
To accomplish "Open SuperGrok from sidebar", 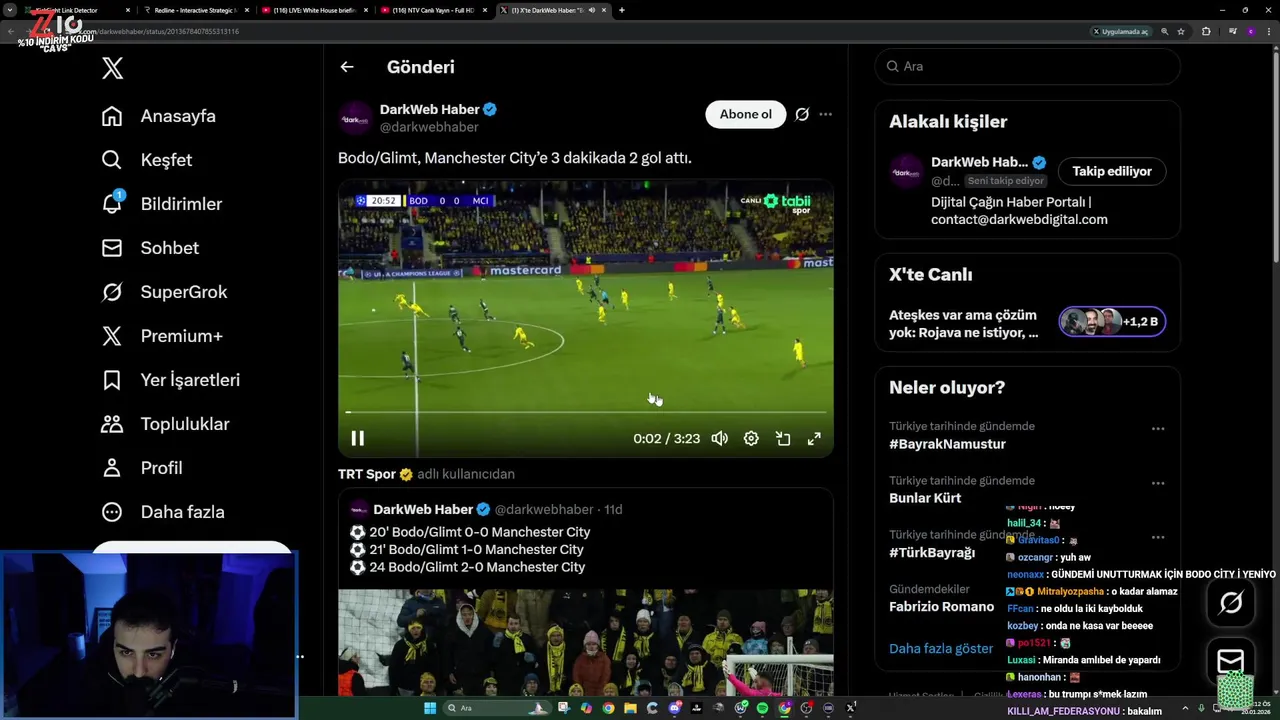I will coord(164,292).
